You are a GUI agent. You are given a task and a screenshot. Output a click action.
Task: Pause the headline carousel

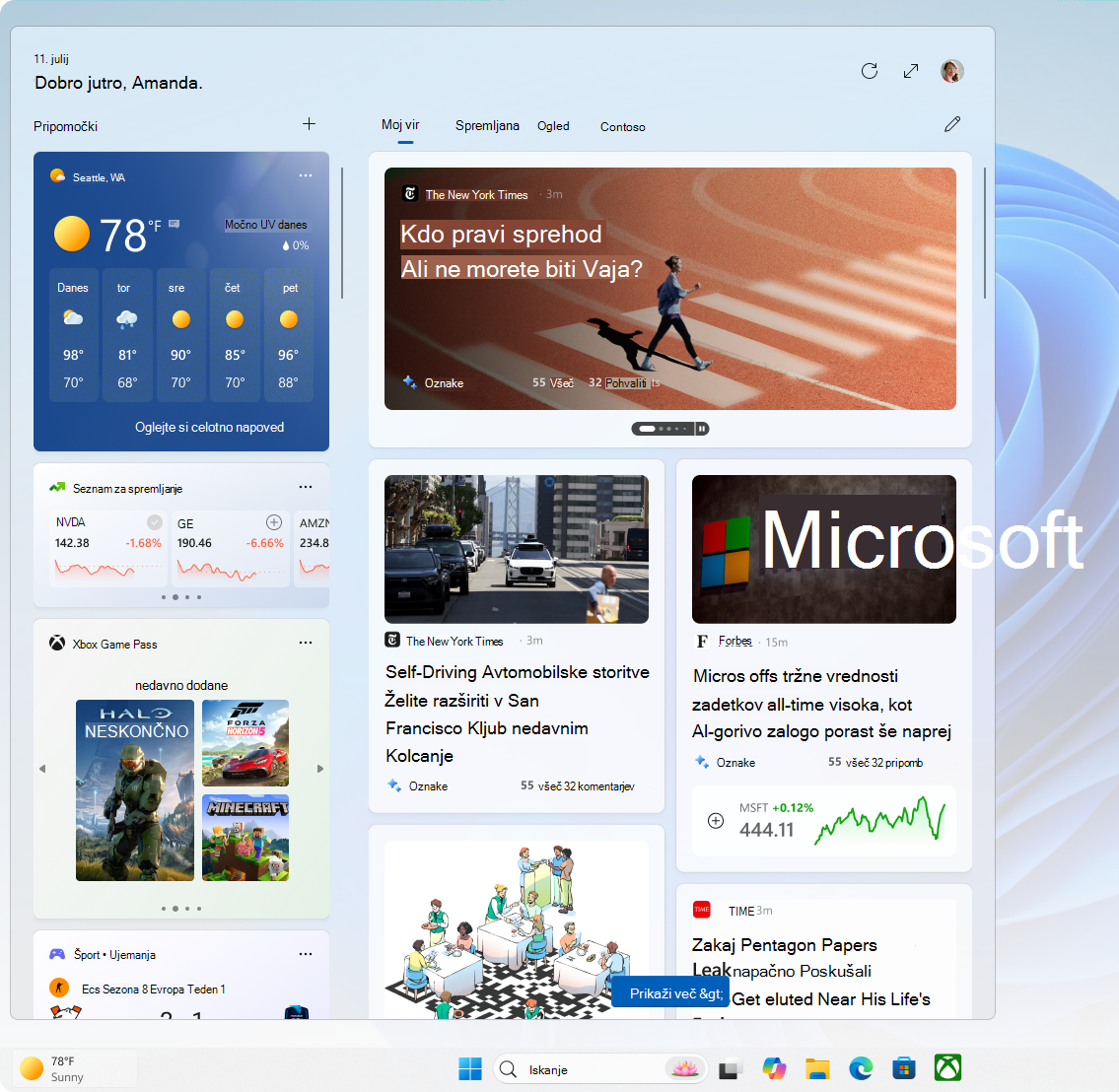pos(702,429)
